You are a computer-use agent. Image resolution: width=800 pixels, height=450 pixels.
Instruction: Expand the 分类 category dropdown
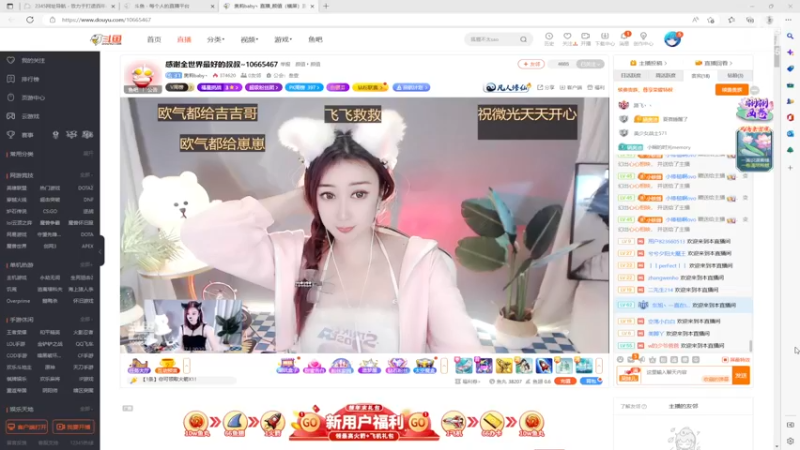[x=215, y=39]
